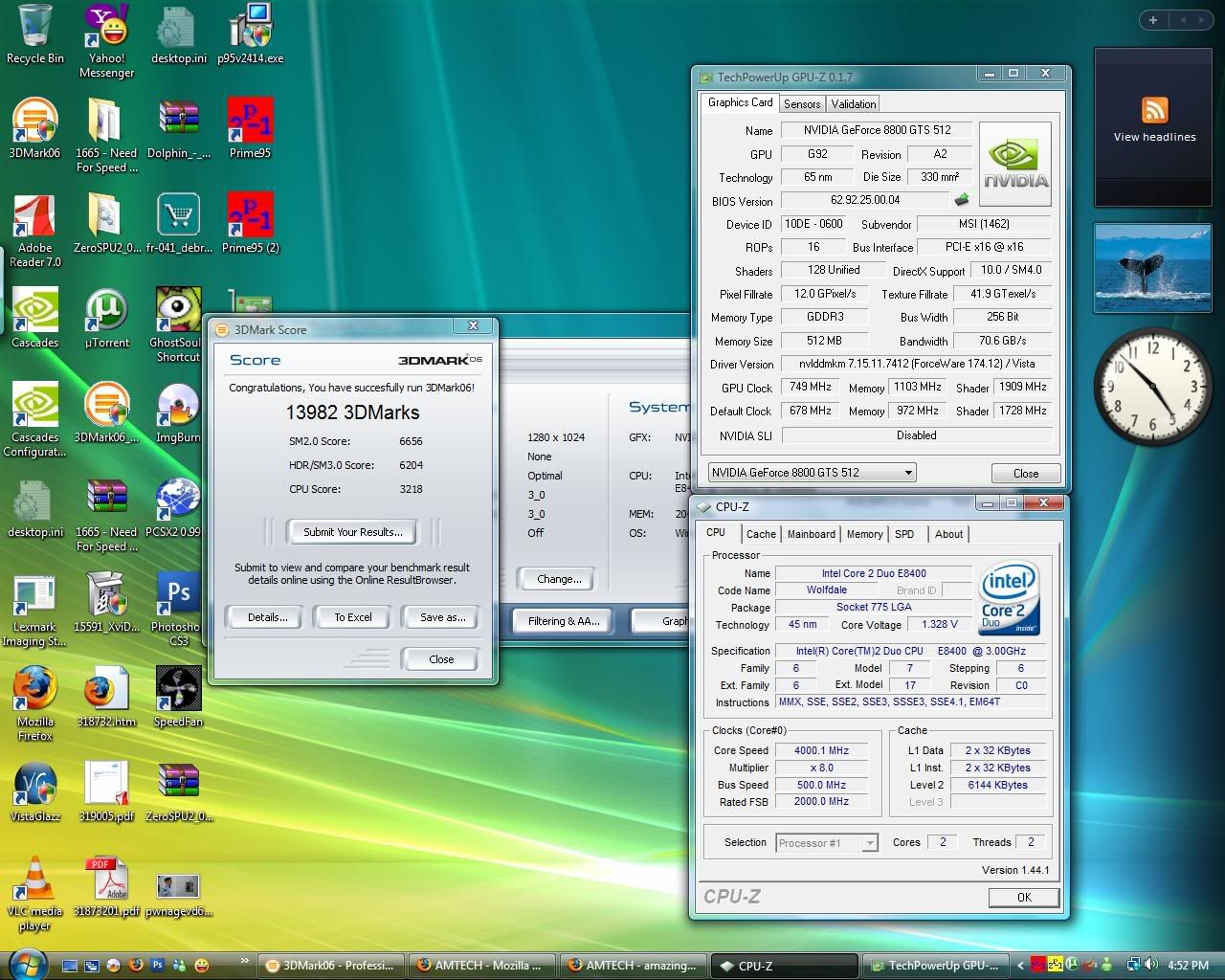Export the score with To Excel button
Image resolution: width=1225 pixels, height=980 pixels.
pyautogui.click(x=353, y=617)
